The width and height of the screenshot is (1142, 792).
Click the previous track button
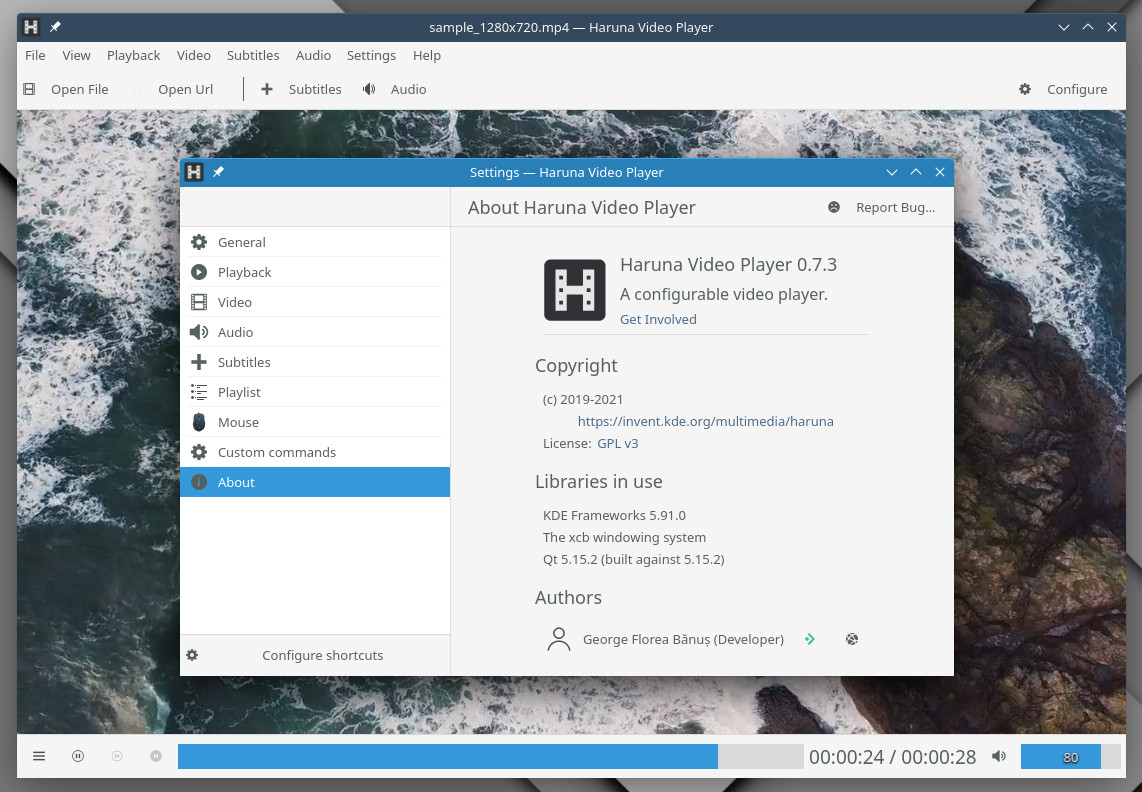pyautogui.click(x=117, y=756)
